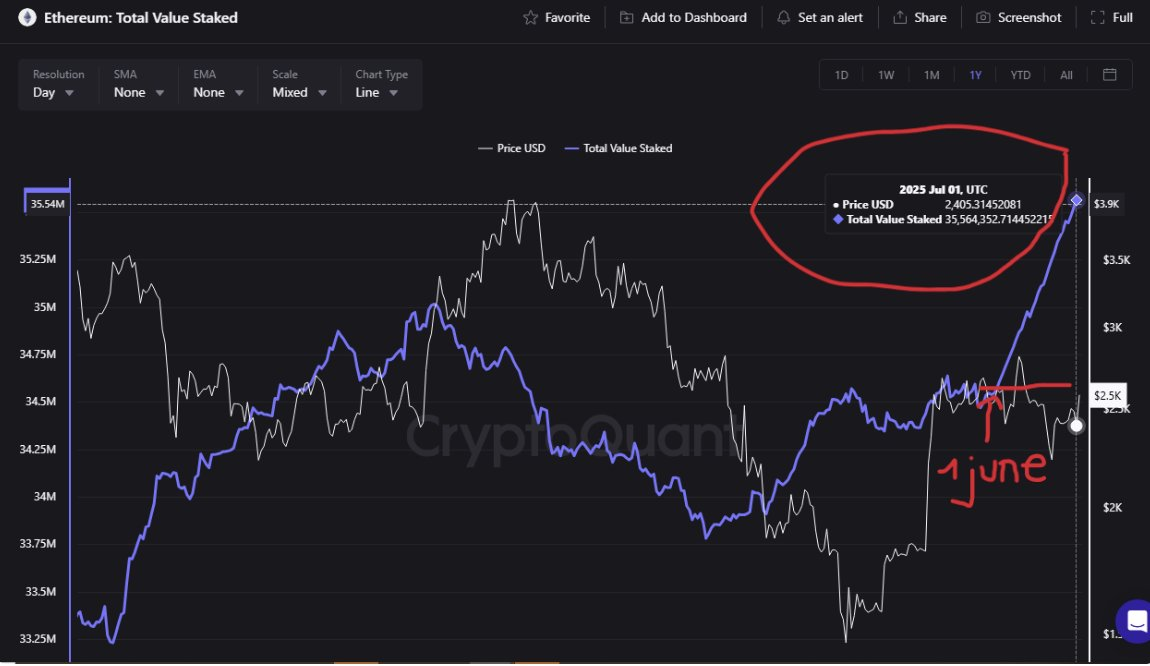The height and width of the screenshot is (666, 1150).
Task: Click the Ethereum logo icon
Action: 27,18
